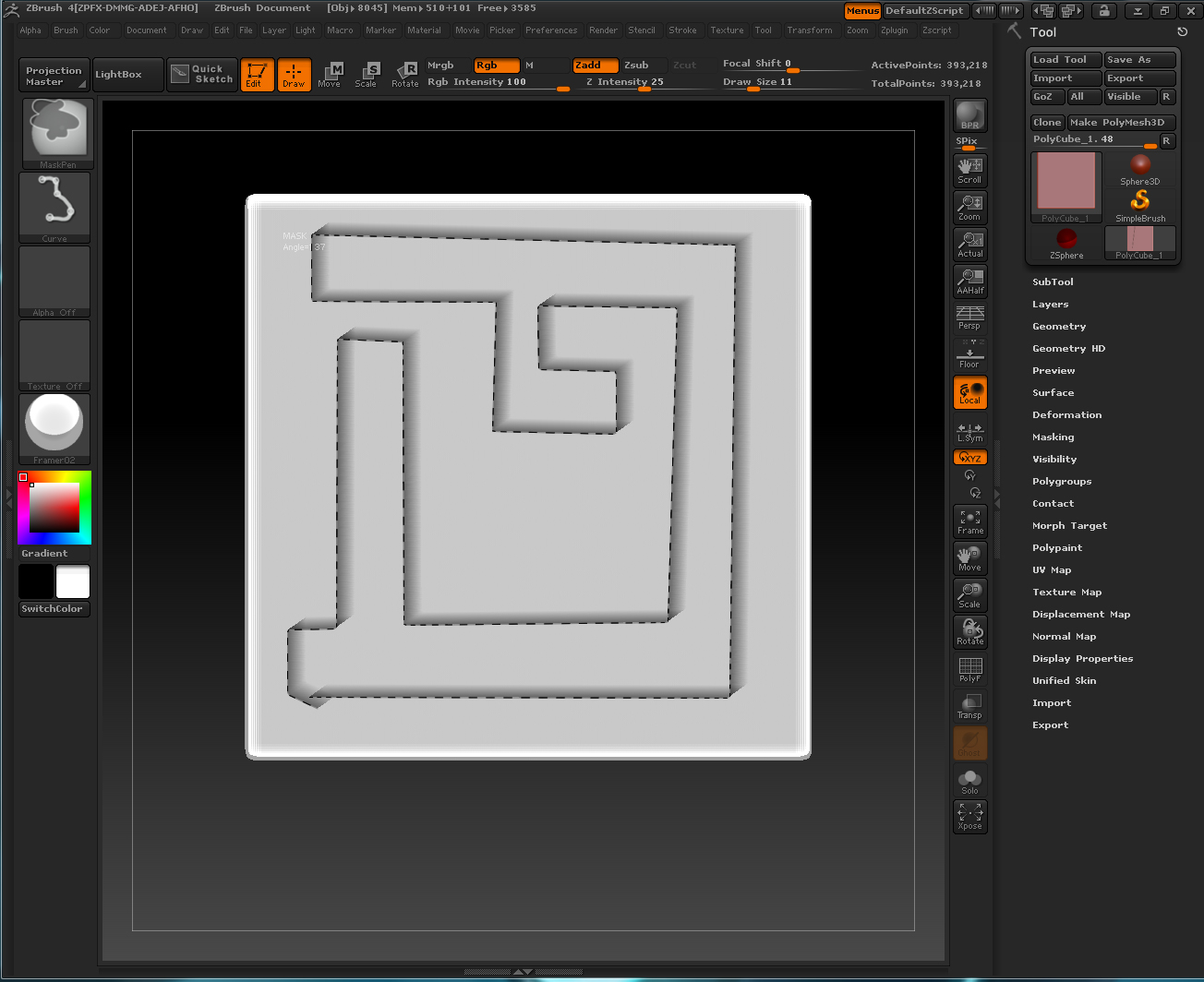Expand the Masking subpalette
Image resolution: width=1204 pixels, height=982 pixels.
(x=1053, y=437)
